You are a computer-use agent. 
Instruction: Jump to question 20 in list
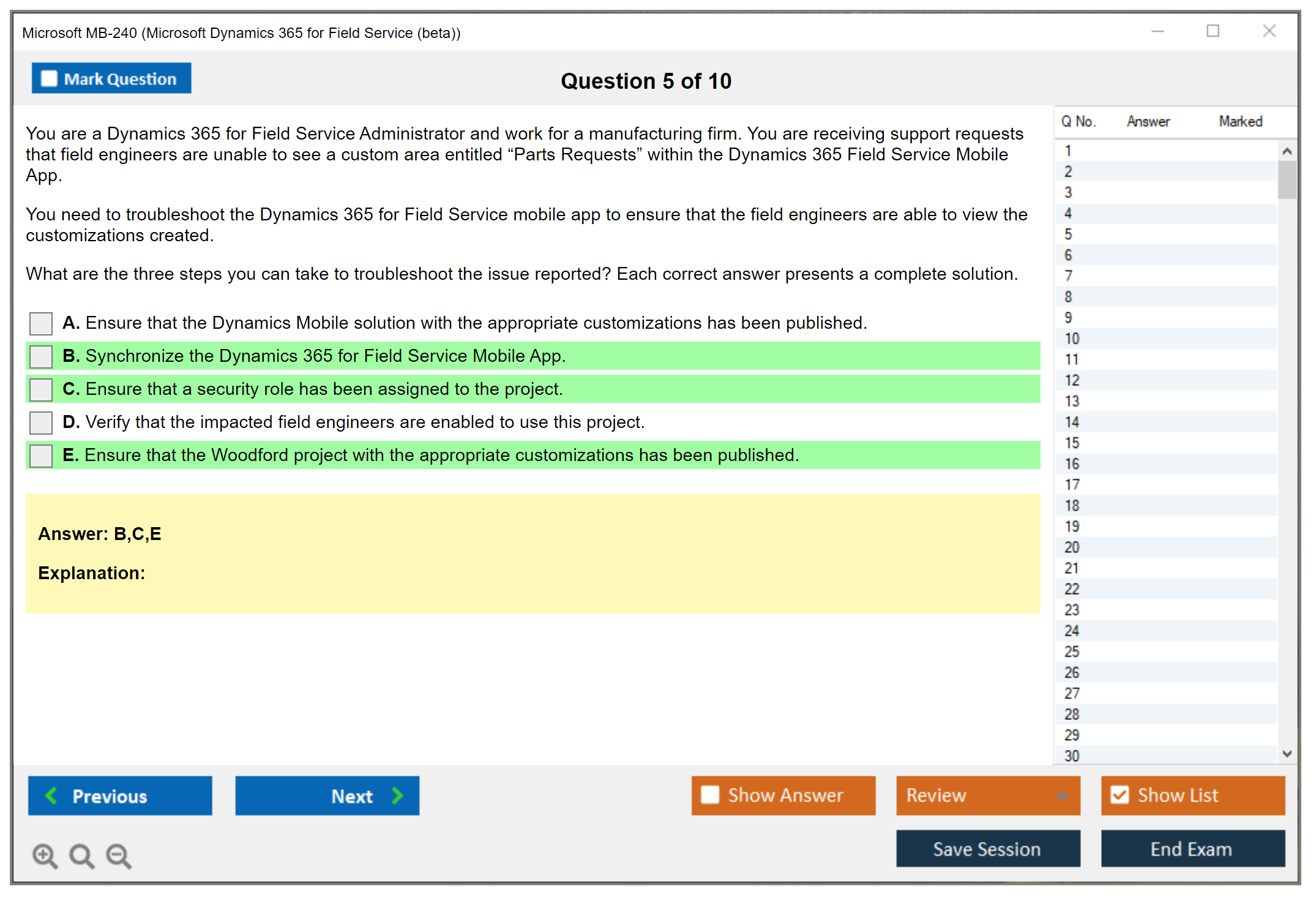tap(1072, 547)
